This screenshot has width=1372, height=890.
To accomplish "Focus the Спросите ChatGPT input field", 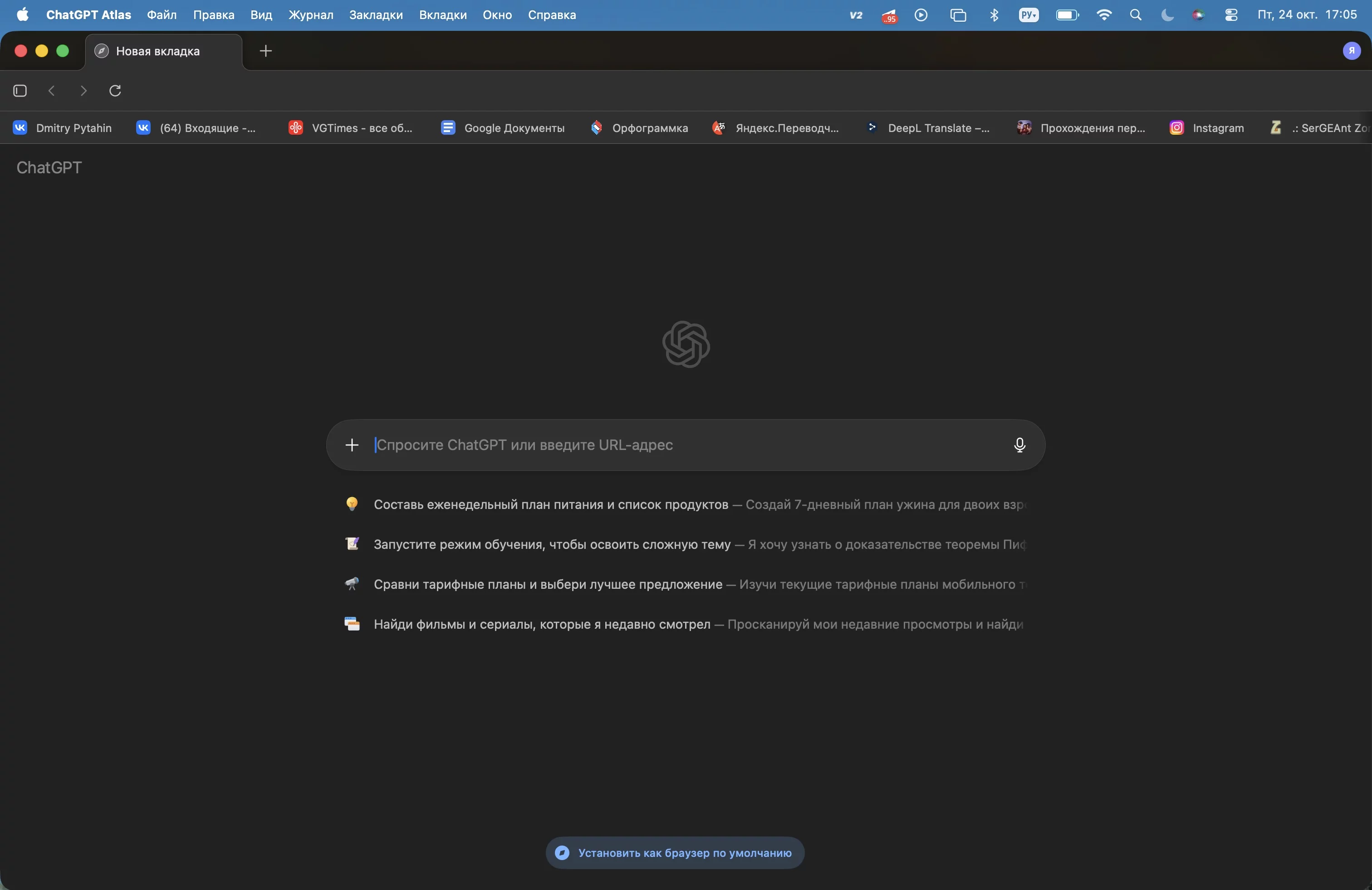I will pyautogui.click(x=686, y=445).
